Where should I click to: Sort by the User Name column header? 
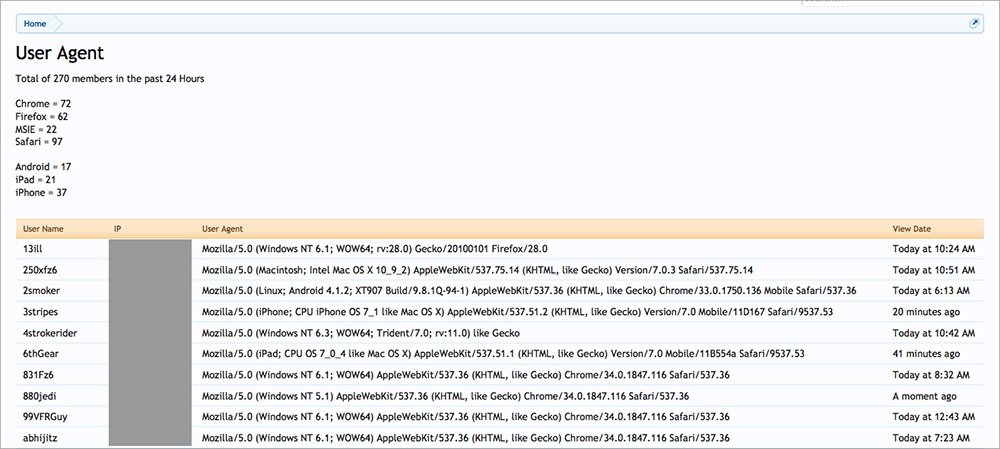[43, 229]
